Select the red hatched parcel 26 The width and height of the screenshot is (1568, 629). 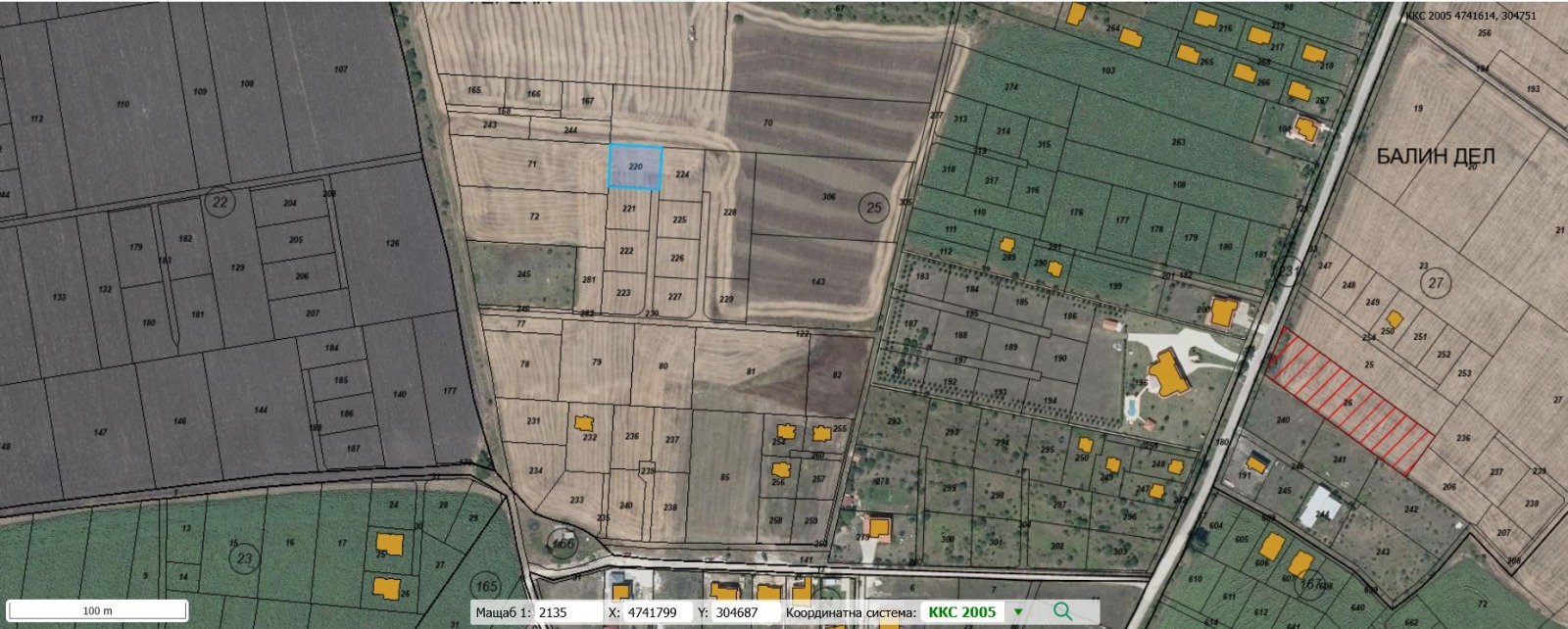[1347, 403]
